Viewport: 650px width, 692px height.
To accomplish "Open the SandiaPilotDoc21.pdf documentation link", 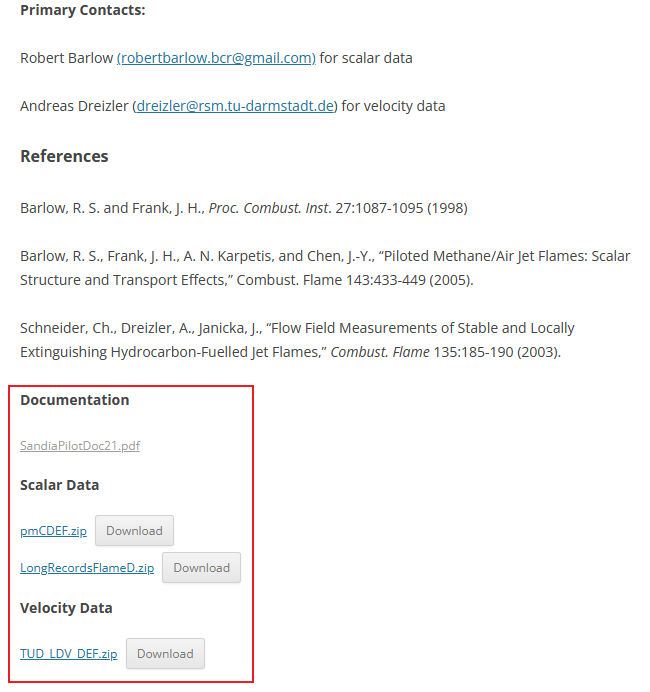I will (x=80, y=446).
